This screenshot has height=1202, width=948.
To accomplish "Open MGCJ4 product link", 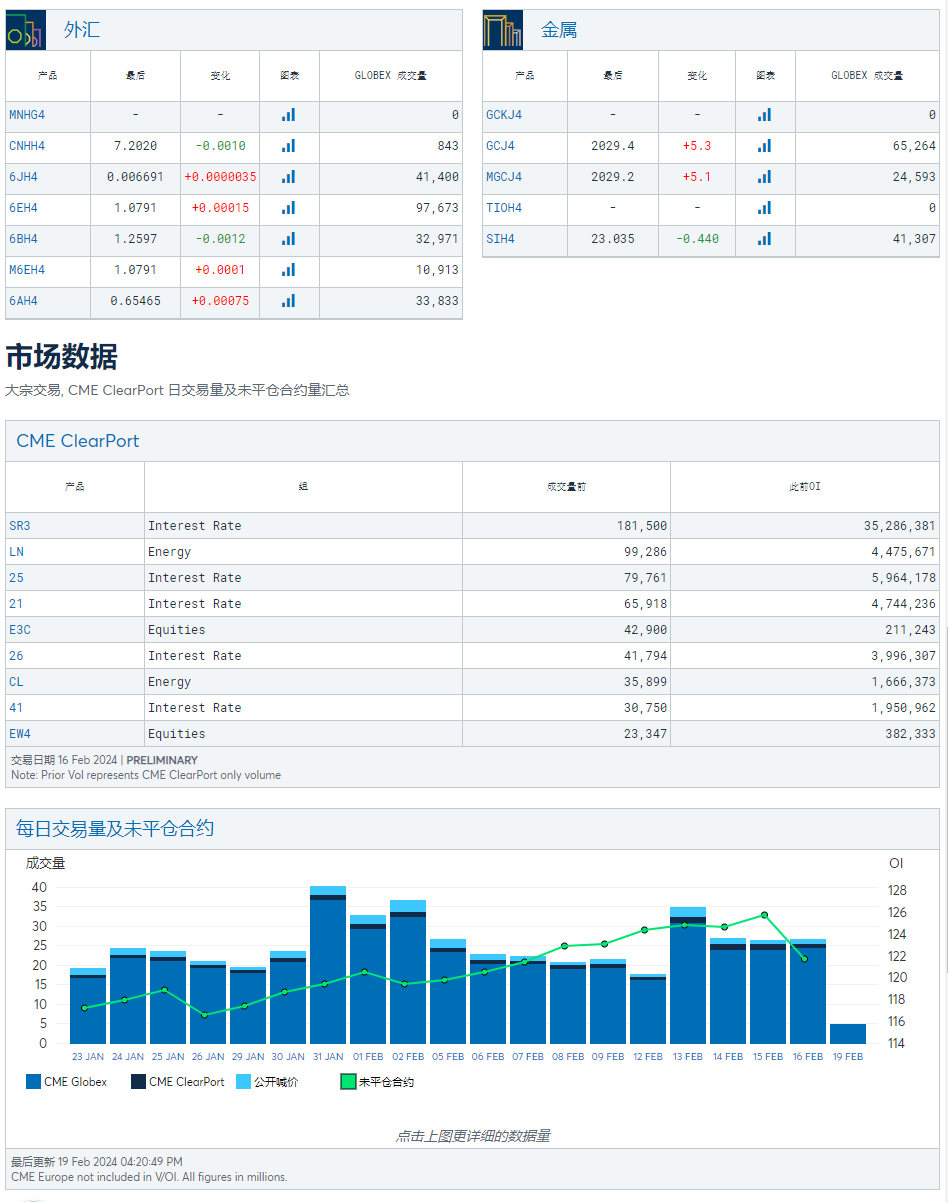I will [x=504, y=177].
